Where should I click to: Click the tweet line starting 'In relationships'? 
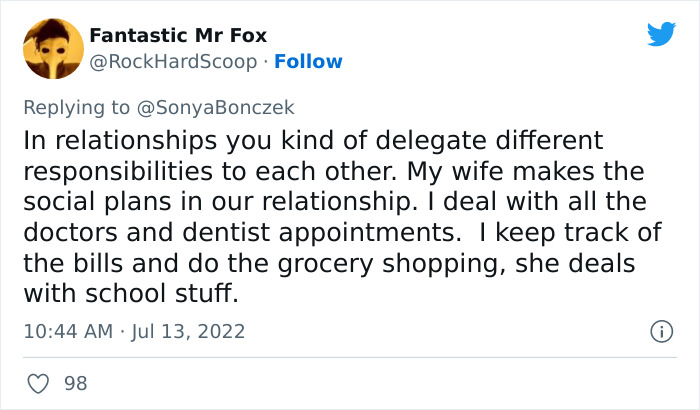point(313,139)
